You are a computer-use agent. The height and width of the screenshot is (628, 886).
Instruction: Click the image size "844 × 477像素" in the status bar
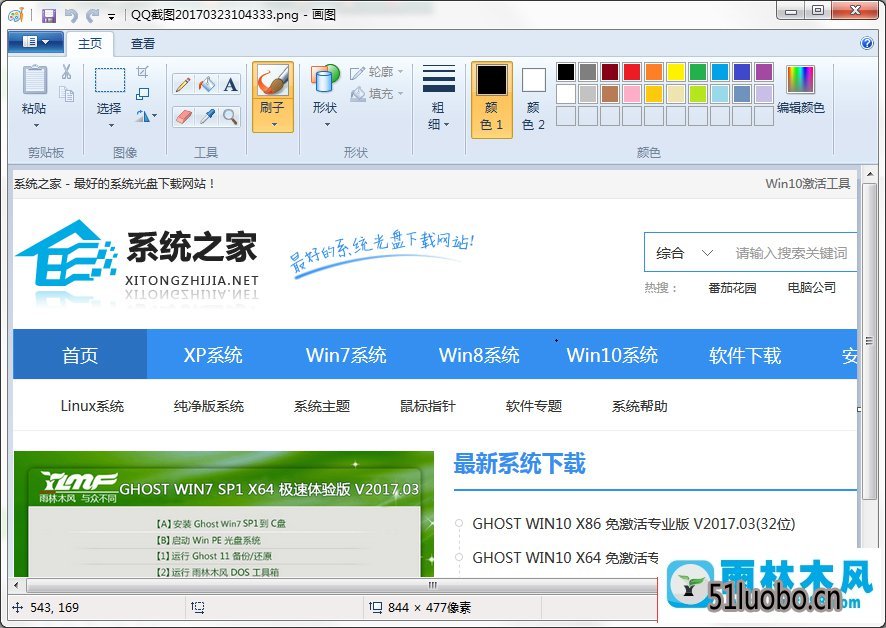(429, 608)
